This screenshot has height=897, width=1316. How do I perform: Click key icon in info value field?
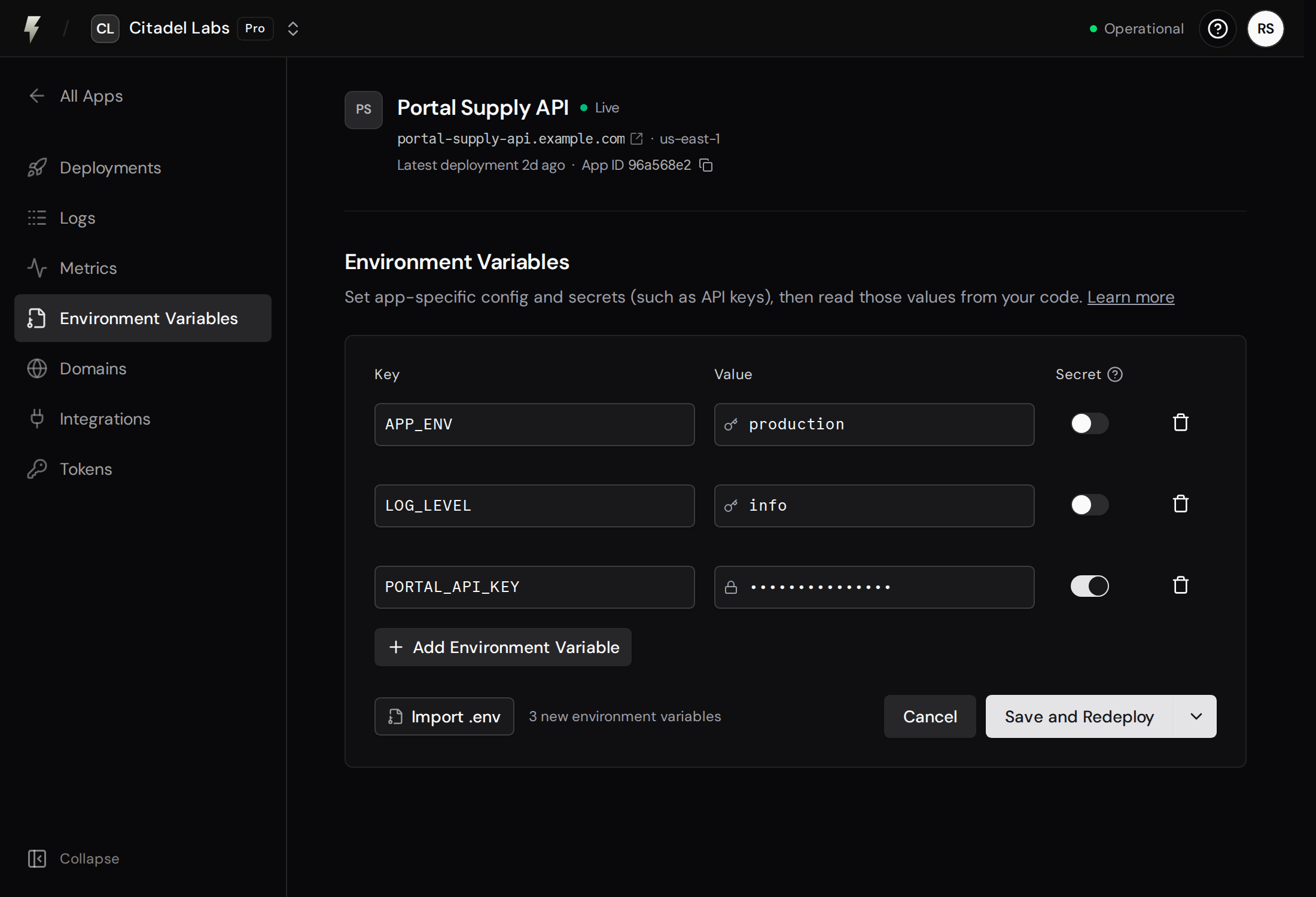click(731, 506)
